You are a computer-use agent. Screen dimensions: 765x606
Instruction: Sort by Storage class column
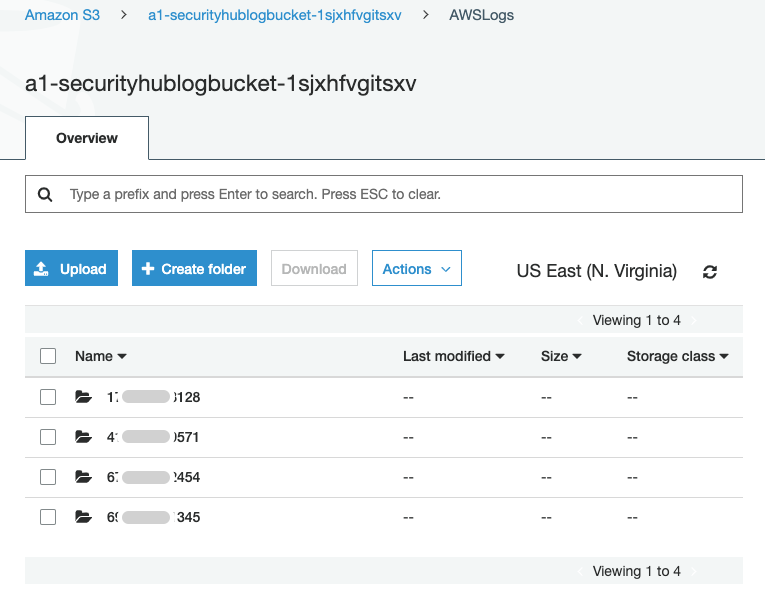click(x=678, y=356)
